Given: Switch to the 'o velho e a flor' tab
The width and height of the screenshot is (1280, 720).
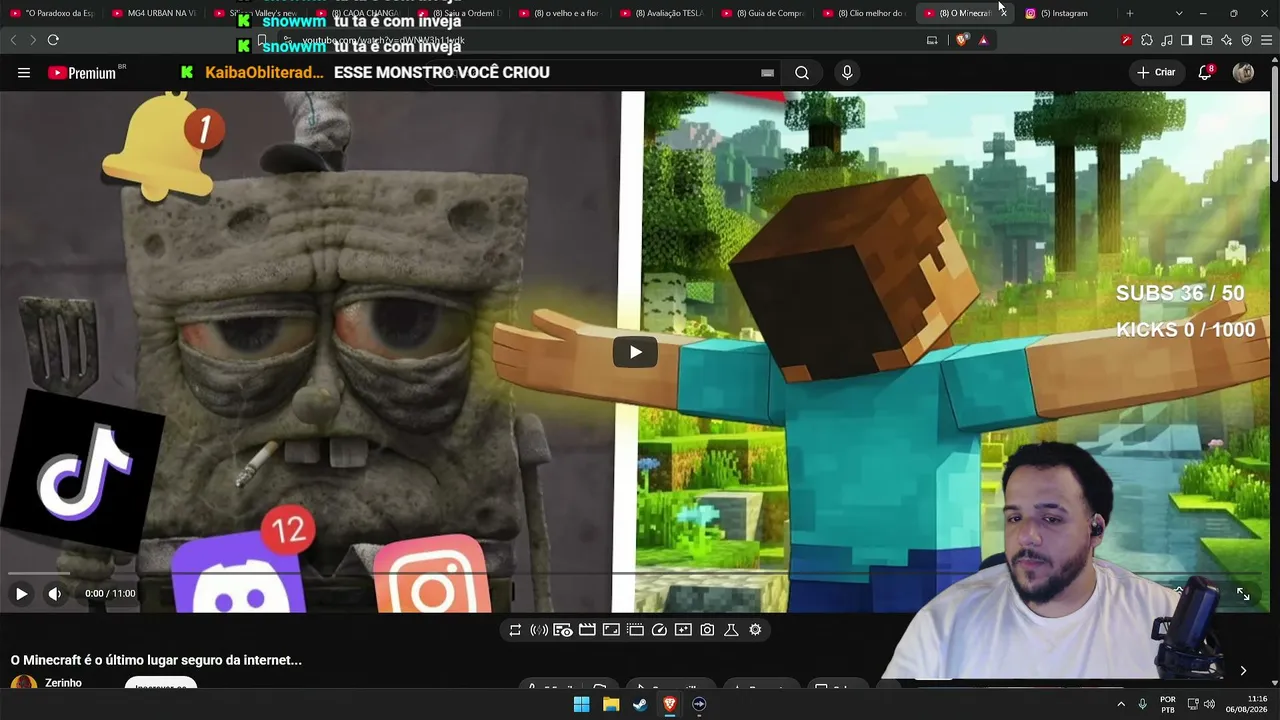Looking at the screenshot, I should (x=561, y=13).
